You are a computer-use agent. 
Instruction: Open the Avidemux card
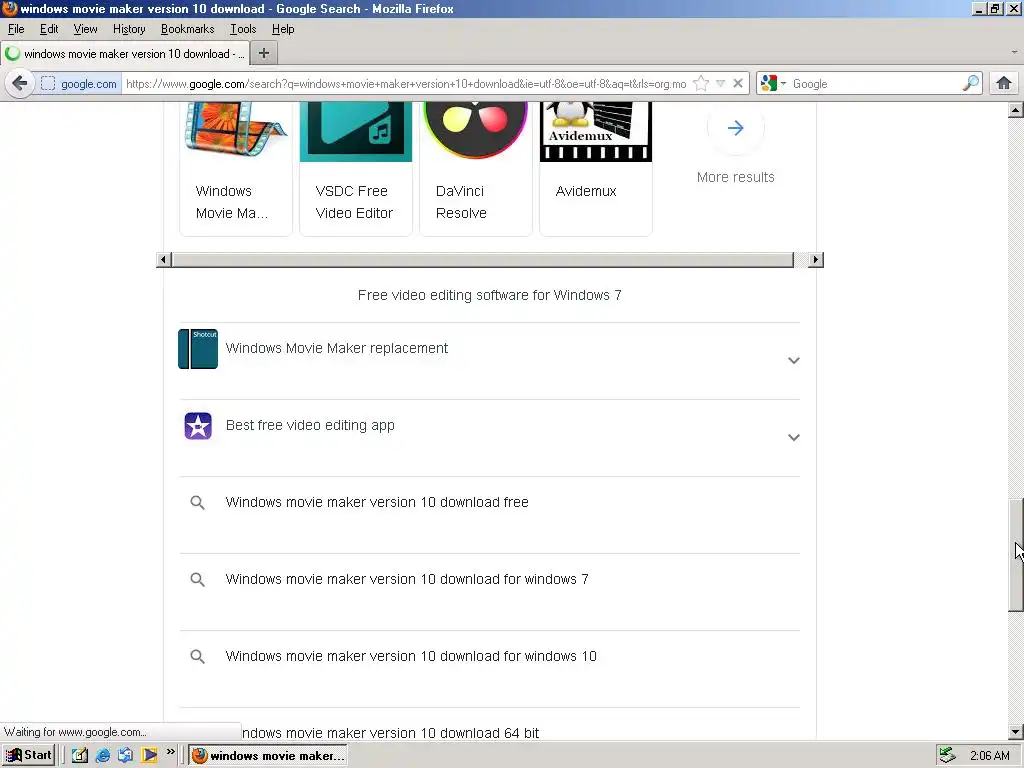pos(596,167)
